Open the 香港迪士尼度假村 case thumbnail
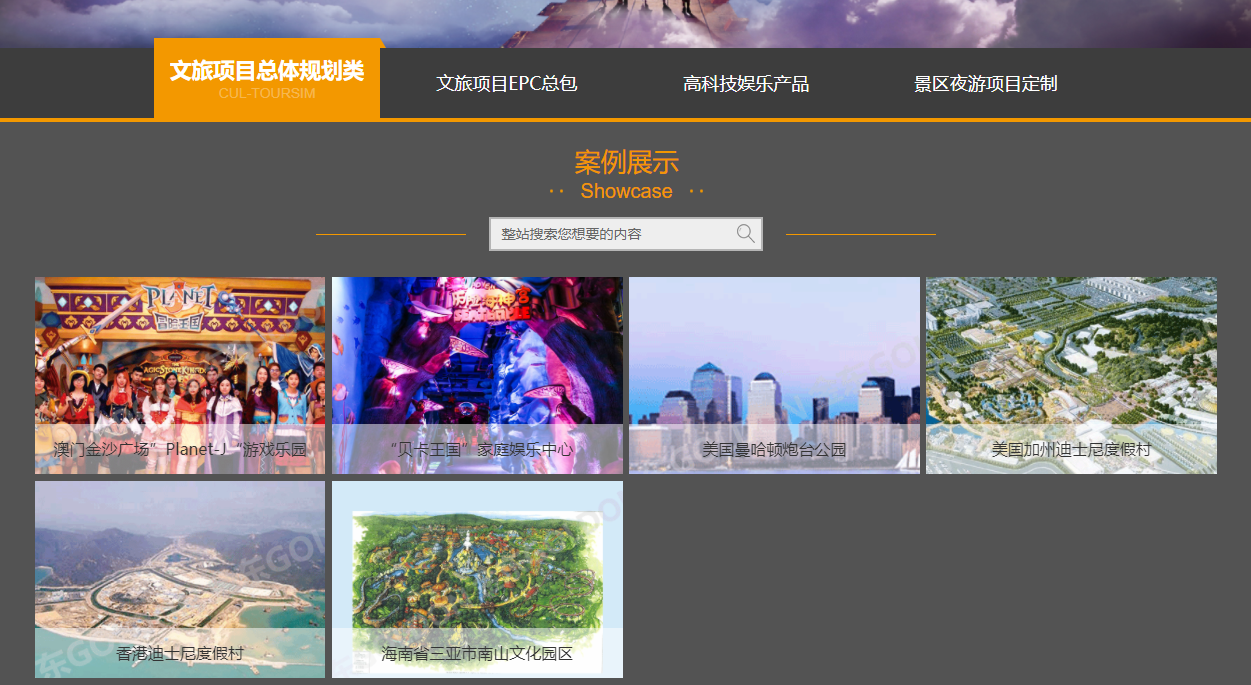 [x=180, y=579]
